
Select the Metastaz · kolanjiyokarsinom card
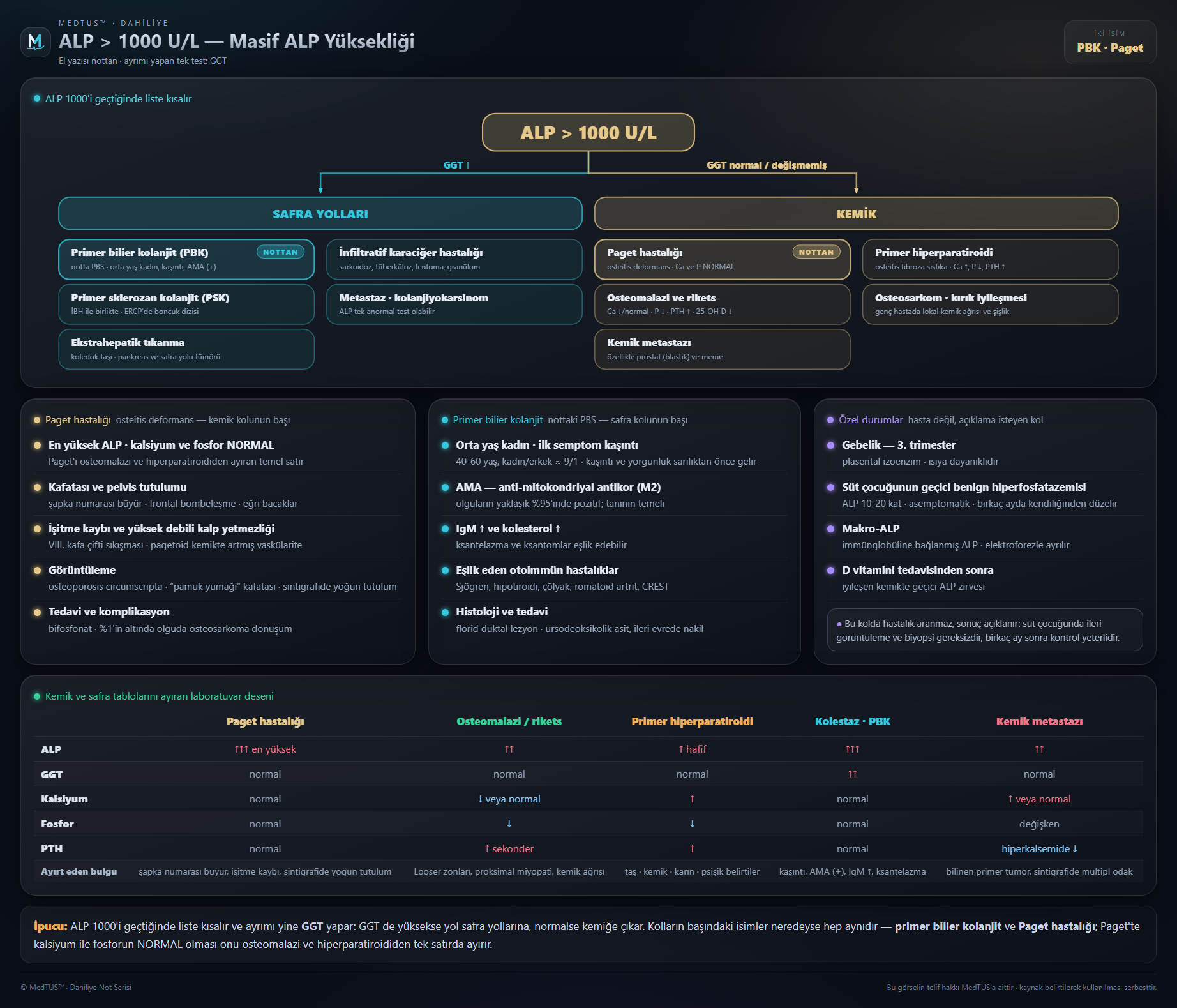click(x=454, y=304)
